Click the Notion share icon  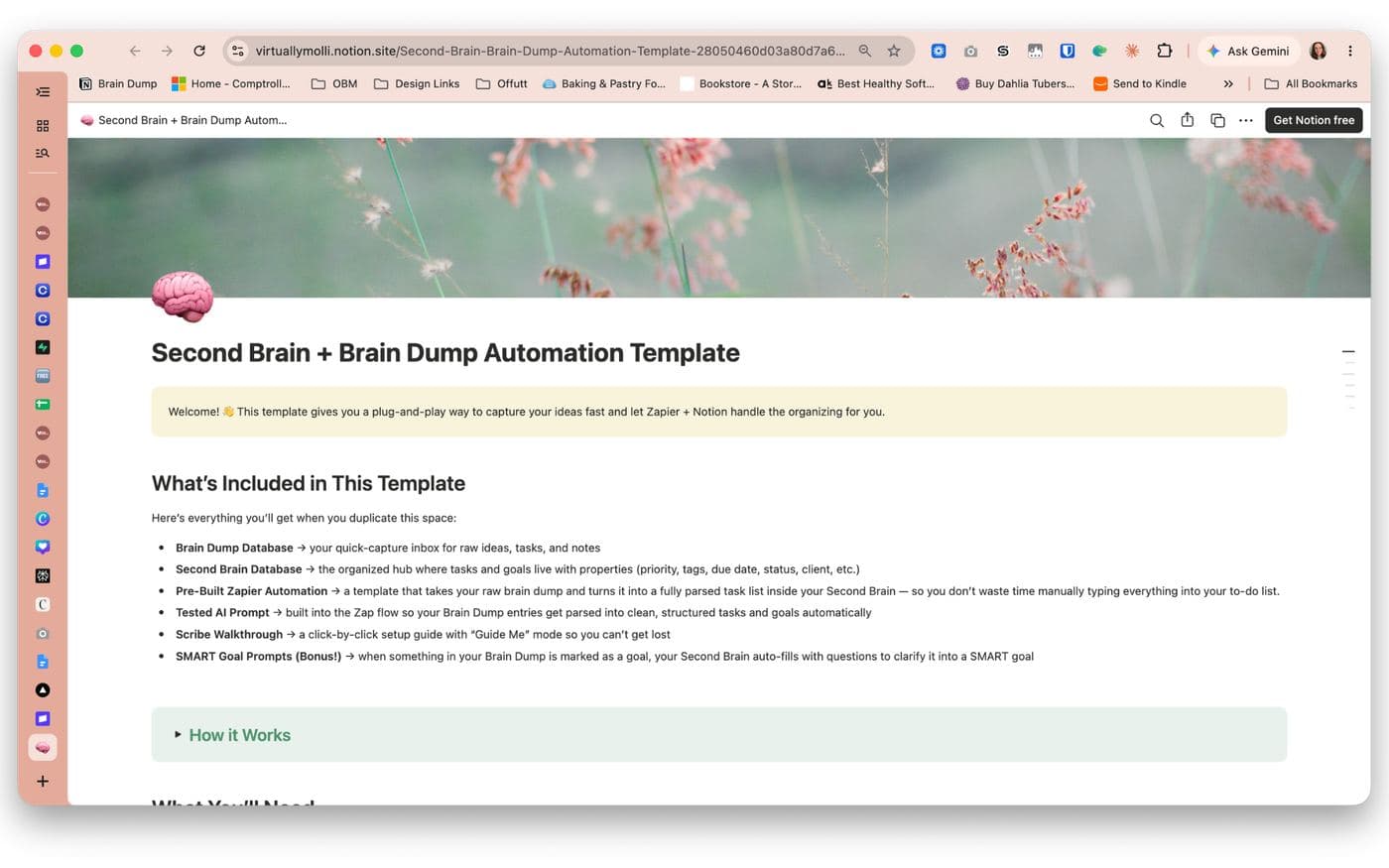click(x=1188, y=120)
